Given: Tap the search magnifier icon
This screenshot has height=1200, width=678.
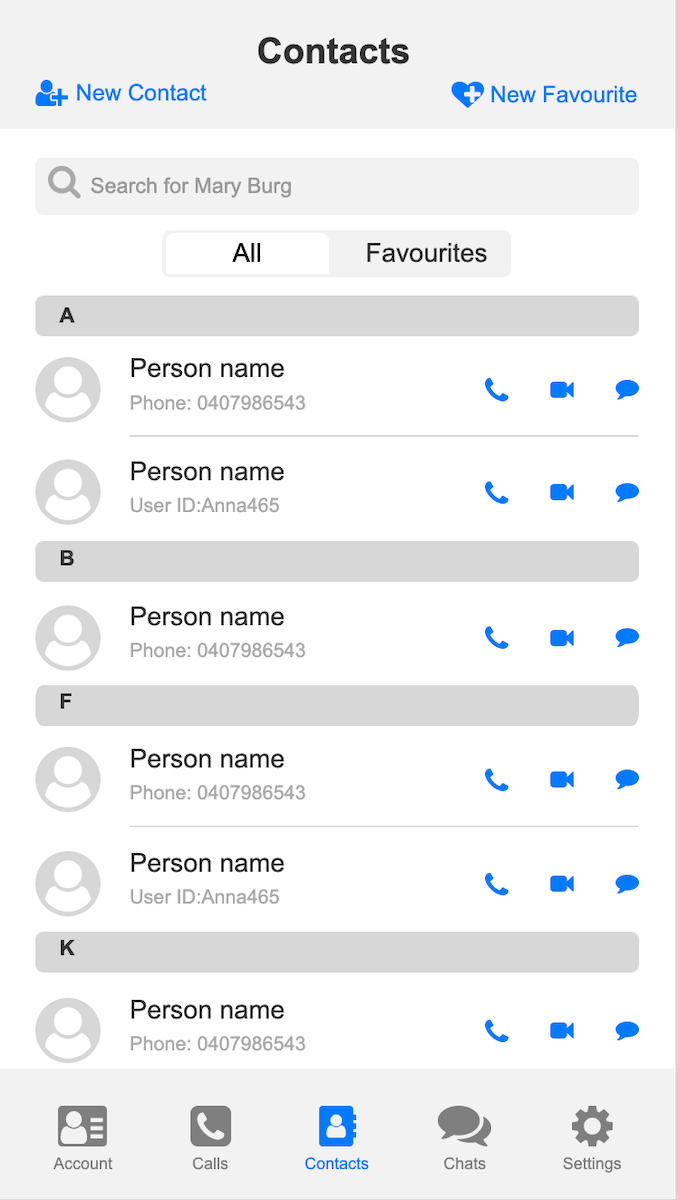Looking at the screenshot, I should click(x=64, y=182).
